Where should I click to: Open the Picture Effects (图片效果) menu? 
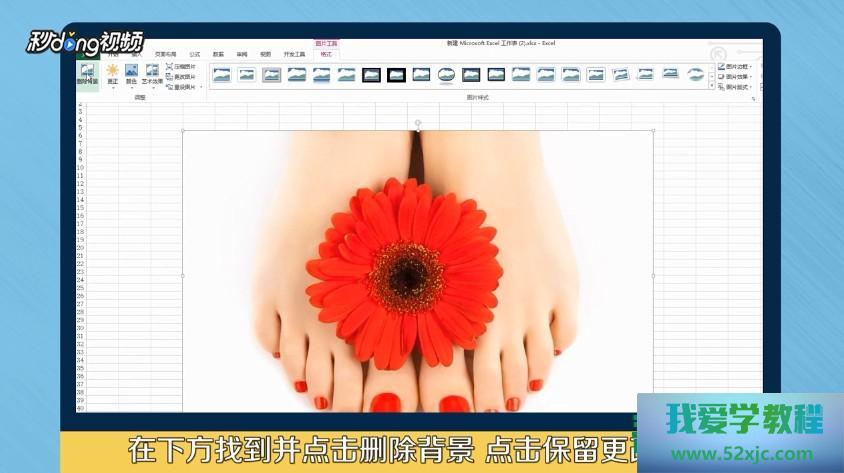(x=735, y=77)
